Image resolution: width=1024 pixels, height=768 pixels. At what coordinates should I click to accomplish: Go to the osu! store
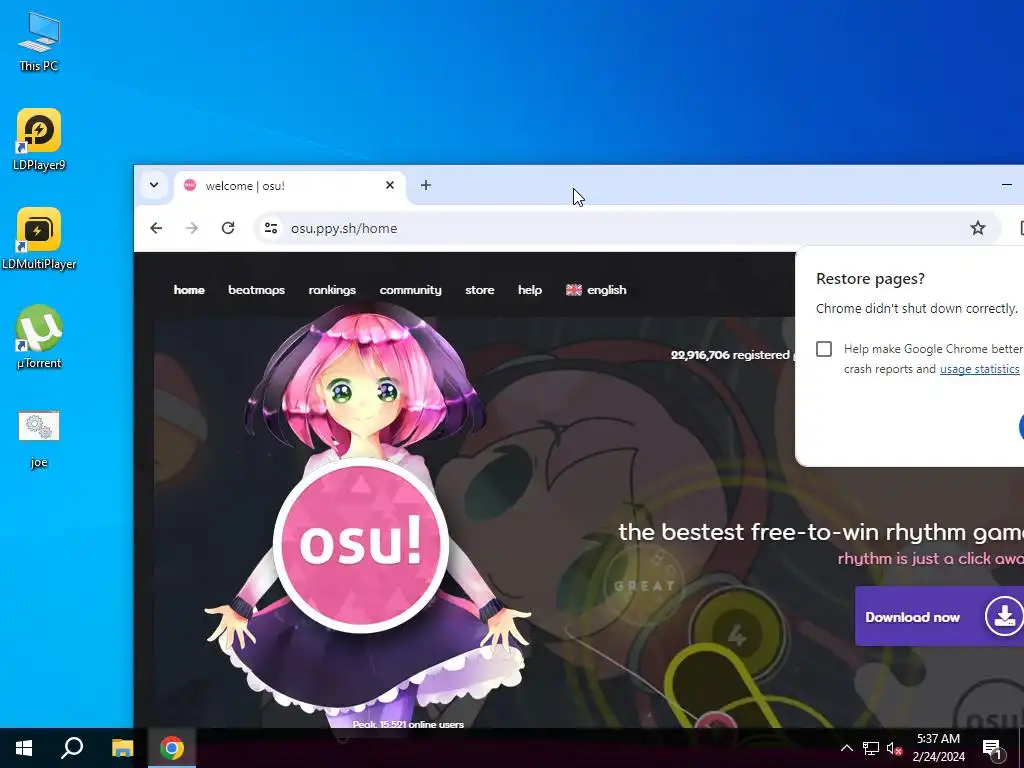click(479, 290)
